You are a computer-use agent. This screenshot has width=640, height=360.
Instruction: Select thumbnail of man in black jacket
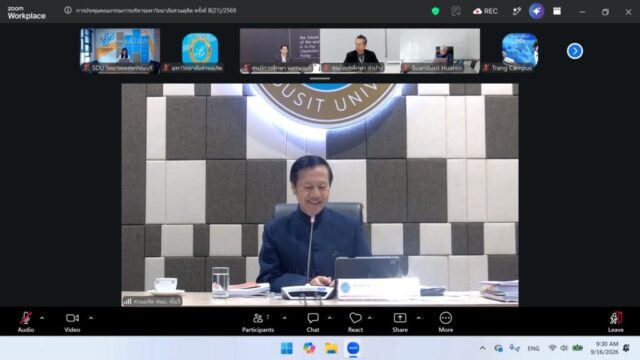tap(360, 51)
